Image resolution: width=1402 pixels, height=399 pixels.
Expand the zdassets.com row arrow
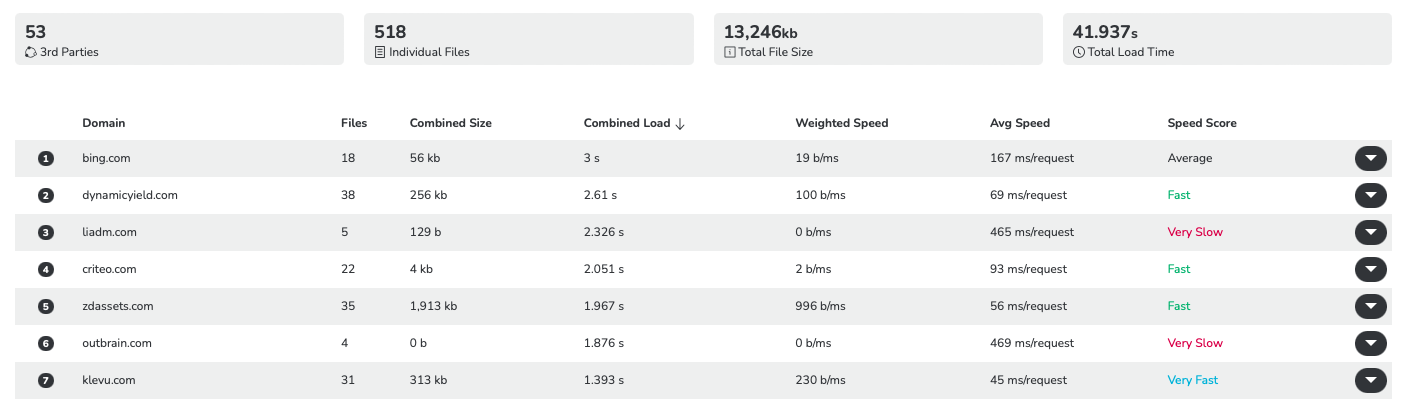(1370, 306)
